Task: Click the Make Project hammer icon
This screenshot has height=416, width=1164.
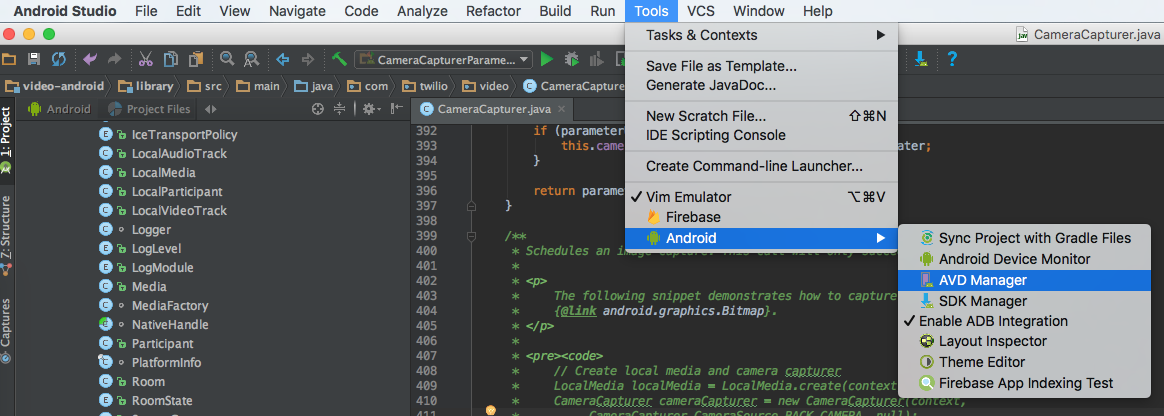Action: pyautogui.click(x=339, y=59)
